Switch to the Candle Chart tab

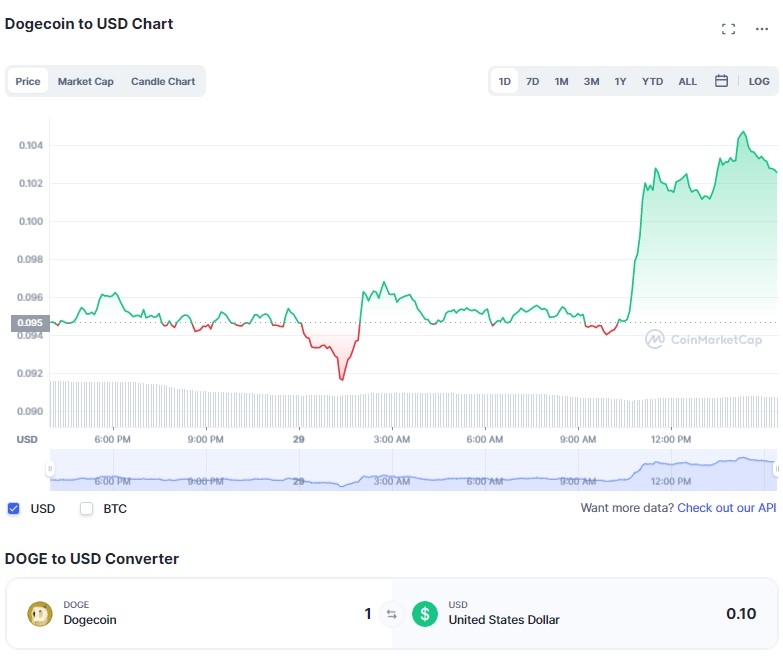[x=163, y=81]
